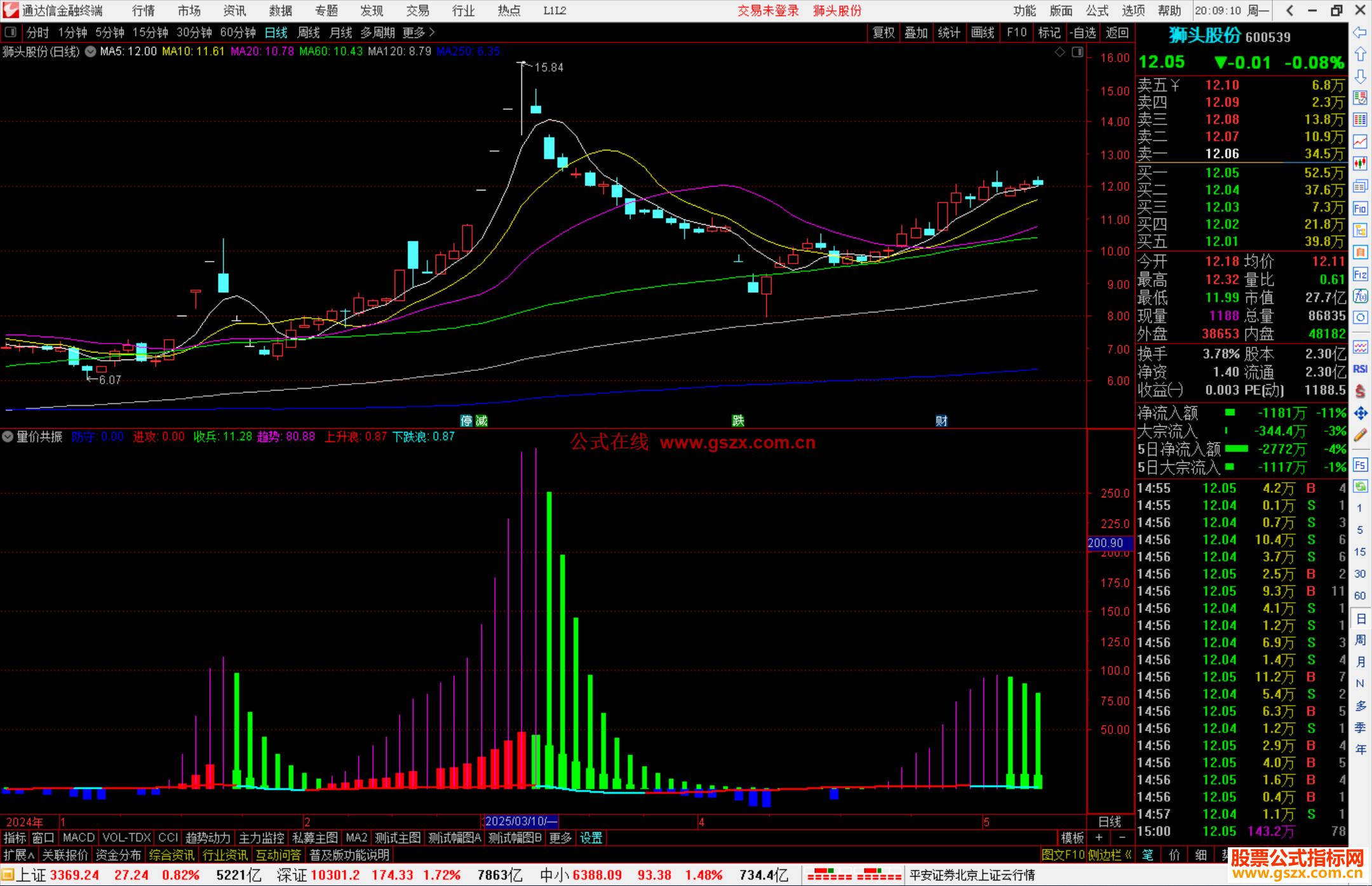
Task: Click the 返回 button in chart toolbar
Action: click(x=1117, y=32)
